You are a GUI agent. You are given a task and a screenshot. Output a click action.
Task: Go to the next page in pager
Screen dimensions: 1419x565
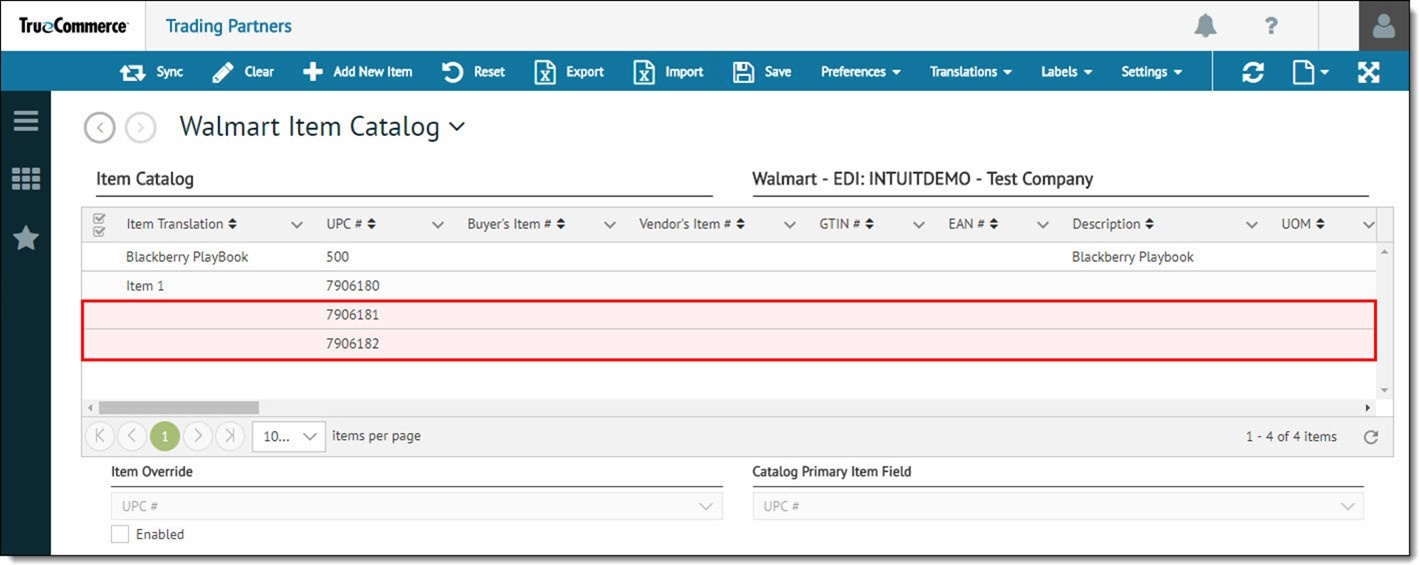coord(198,436)
